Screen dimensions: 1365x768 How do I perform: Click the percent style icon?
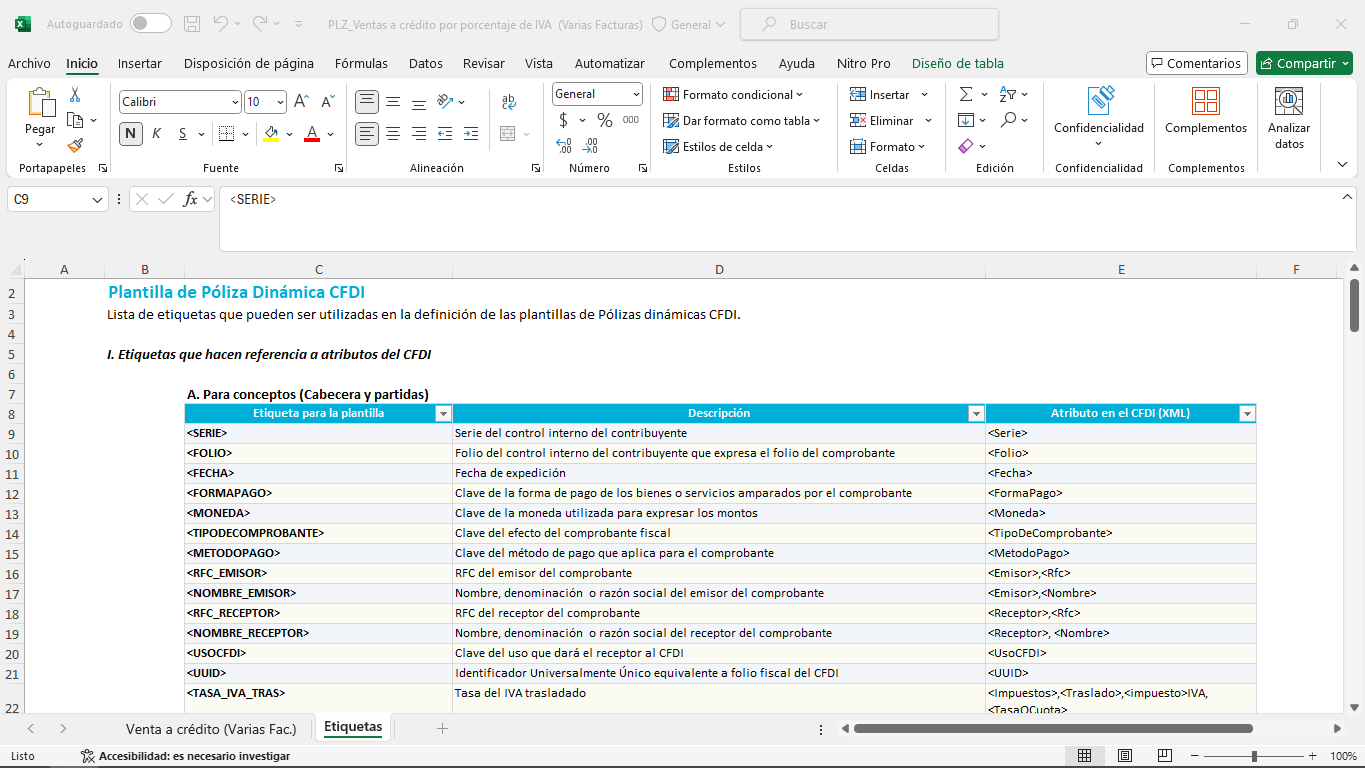(604, 120)
